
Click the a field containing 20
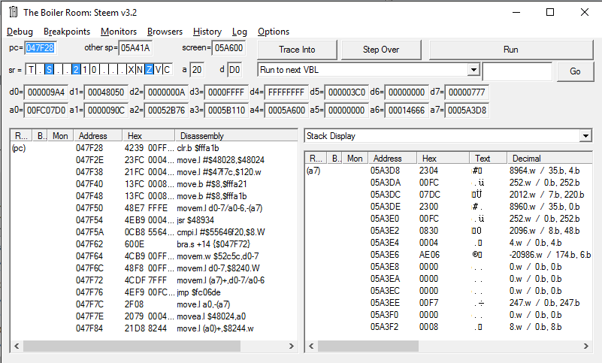[x=197, y=70]
